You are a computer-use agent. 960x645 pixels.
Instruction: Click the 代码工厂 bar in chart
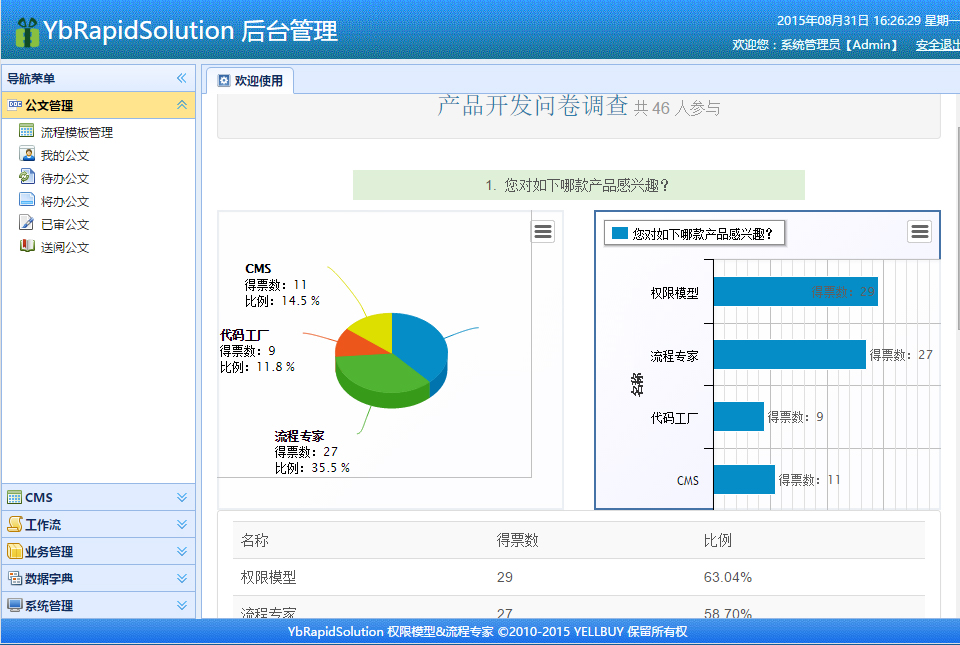(738, 416)
